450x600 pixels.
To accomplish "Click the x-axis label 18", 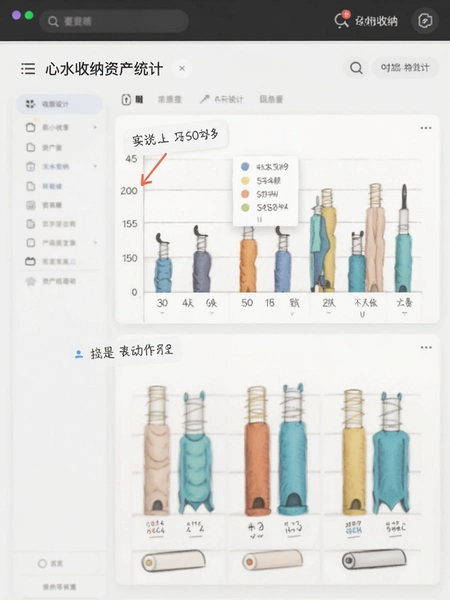I will [x=270, y=303].
